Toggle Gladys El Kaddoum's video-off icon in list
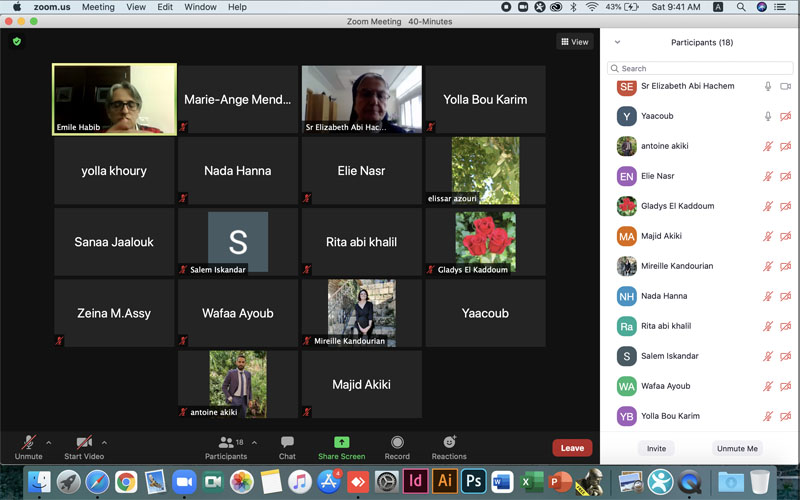The height and width of the screenshot is (500, 800). click(786, 206)
